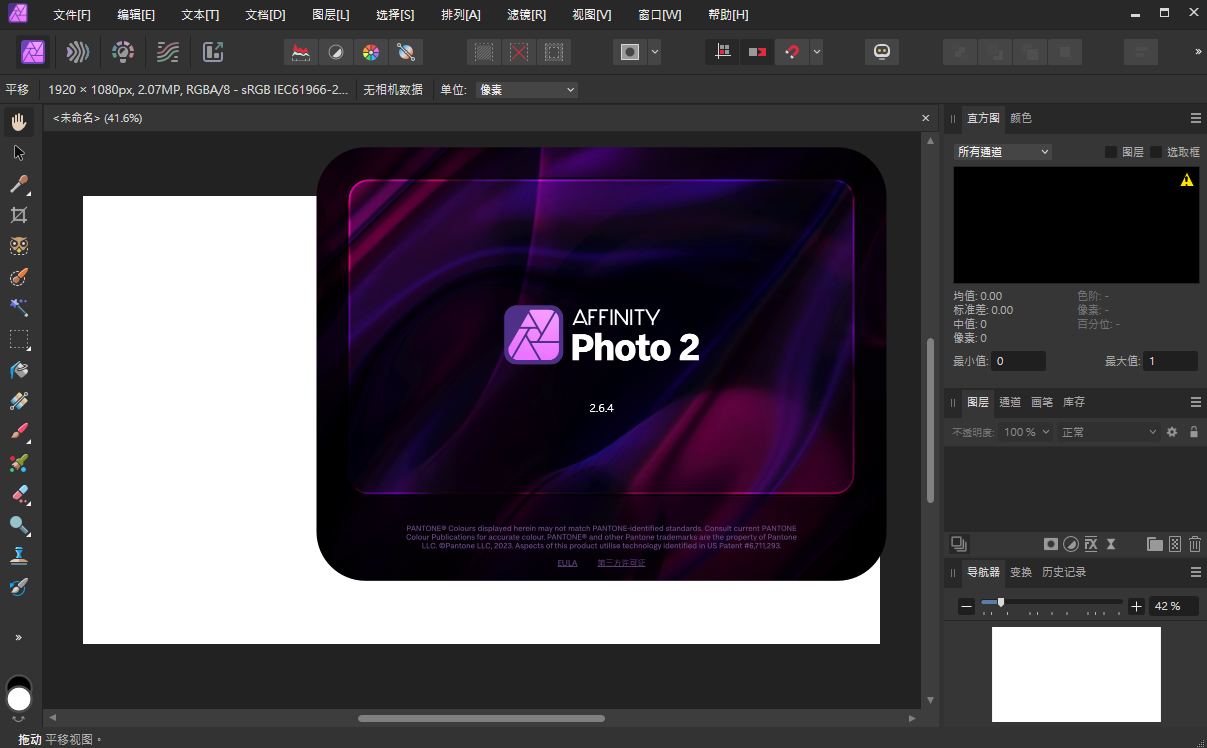Open the 正常 blend mode dropdown
This screenshot has height=748, width=1207.
tap(1109, 432)
